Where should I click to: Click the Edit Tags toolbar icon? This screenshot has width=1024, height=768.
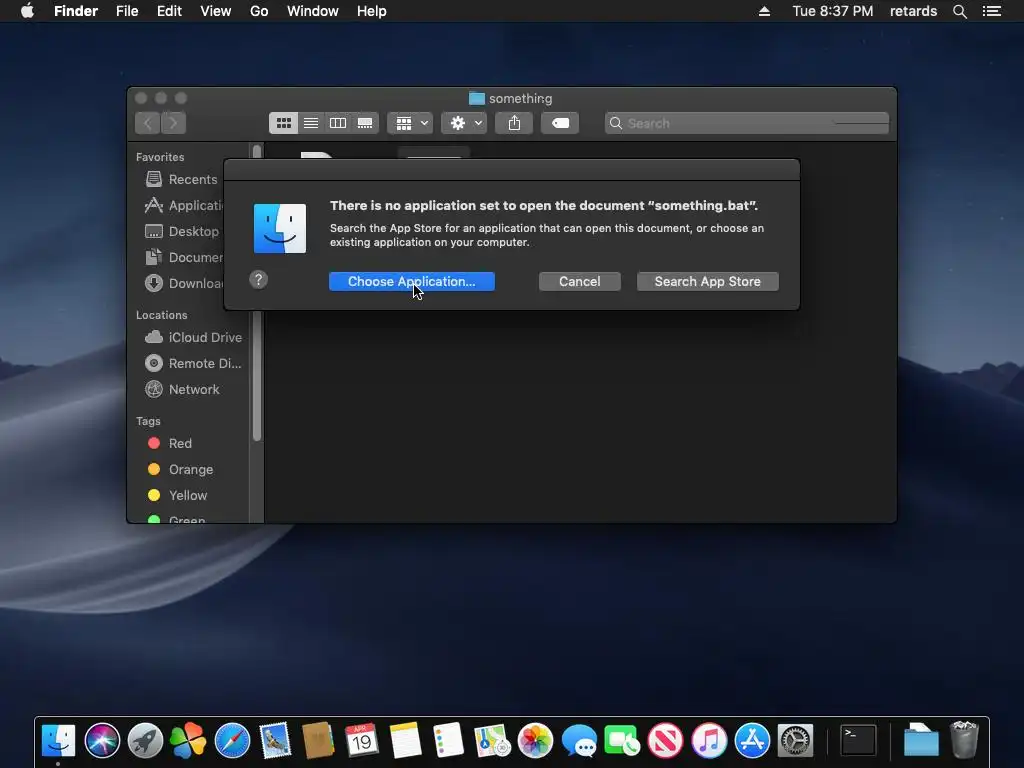coord(560,123)
